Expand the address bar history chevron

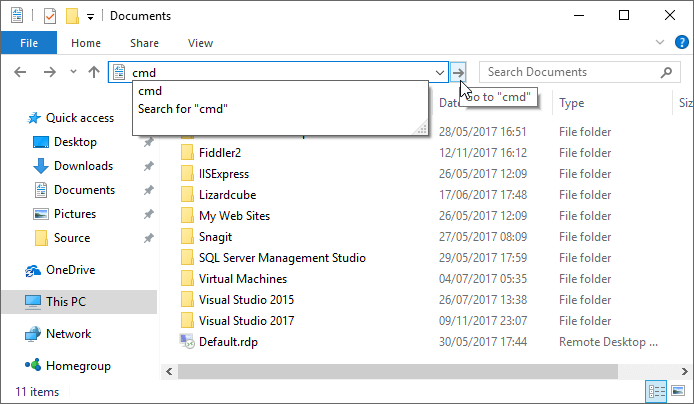(x=440, y=73)
